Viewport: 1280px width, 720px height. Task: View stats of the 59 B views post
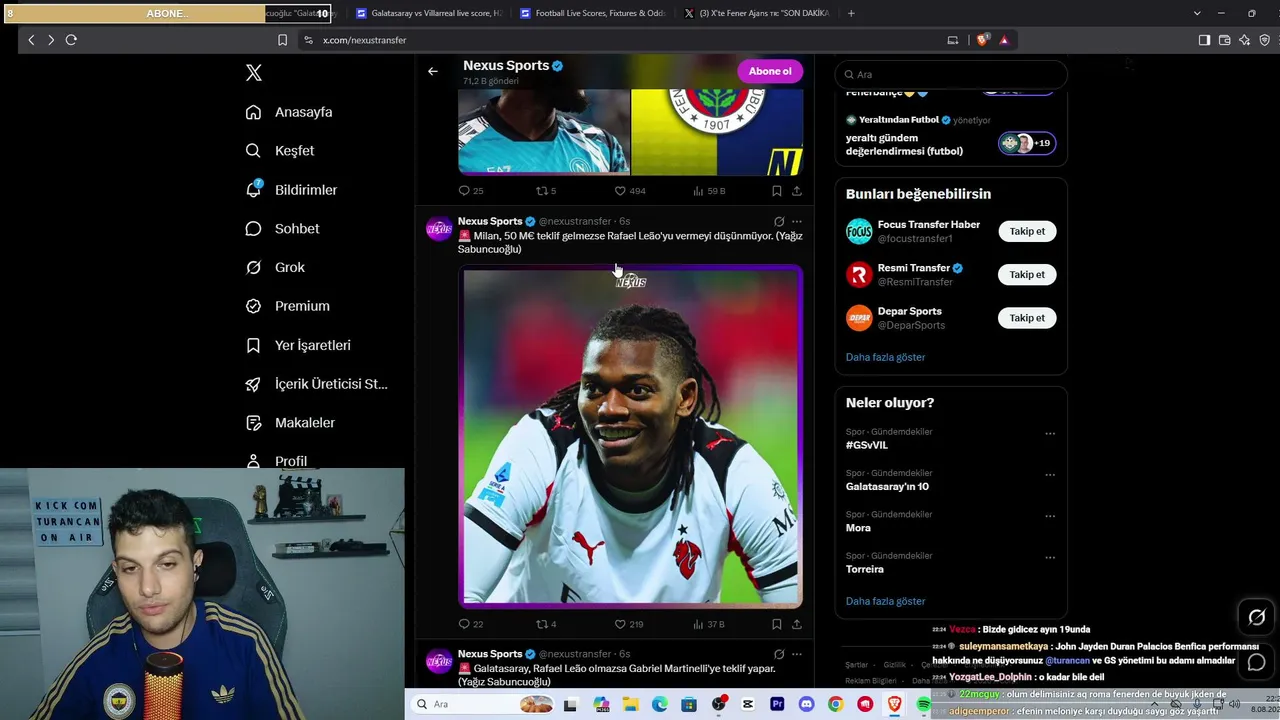(709, 191)
